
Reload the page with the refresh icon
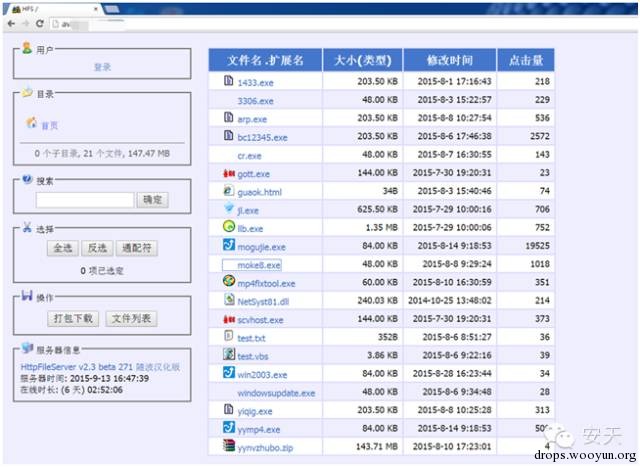pyautogui.click(x=39, y=23)
